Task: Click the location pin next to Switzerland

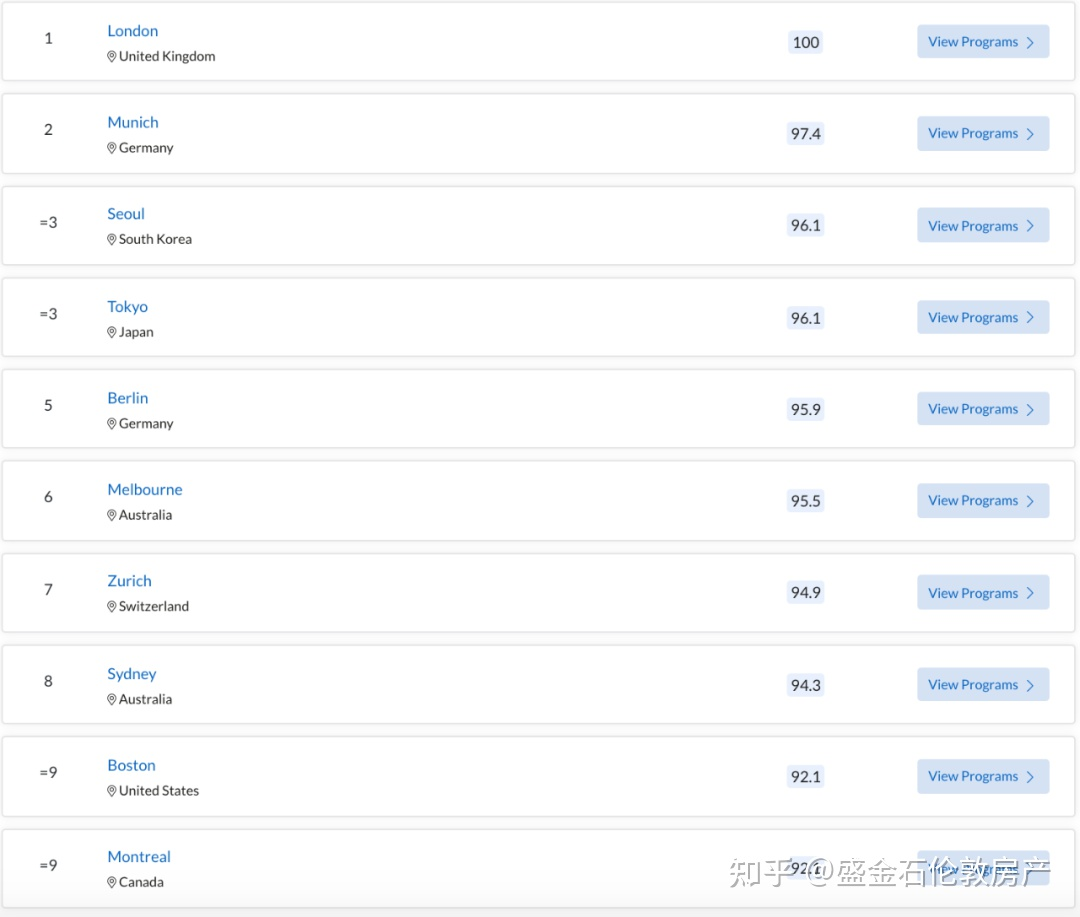Action: coord(112,606)
